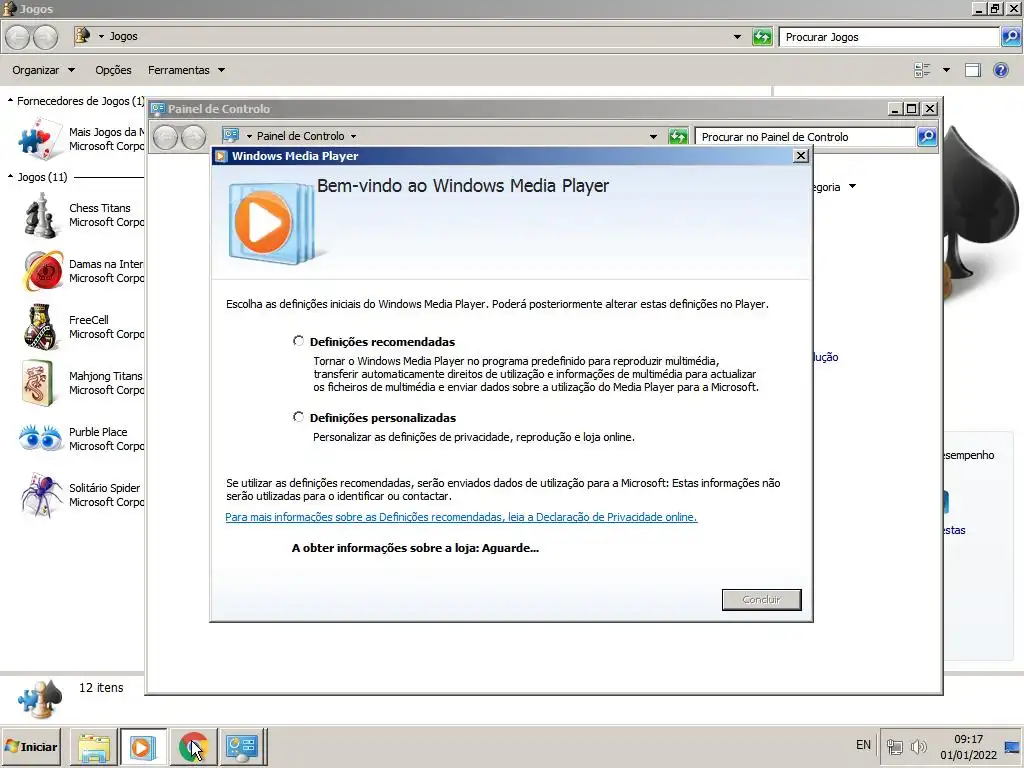This screenshot has width=1024, height=768.
Task: Open Google Chrome from the taskbar
Action: pos(193,746)
